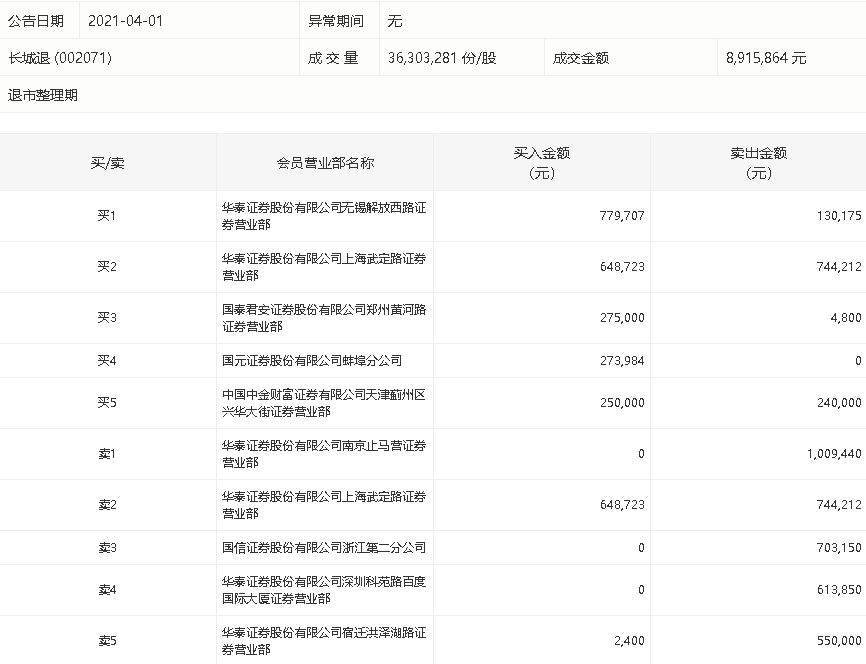Select the '买2' row label
Image resolution: width=866 pixels, height=664 pixels.
(107, 267)
